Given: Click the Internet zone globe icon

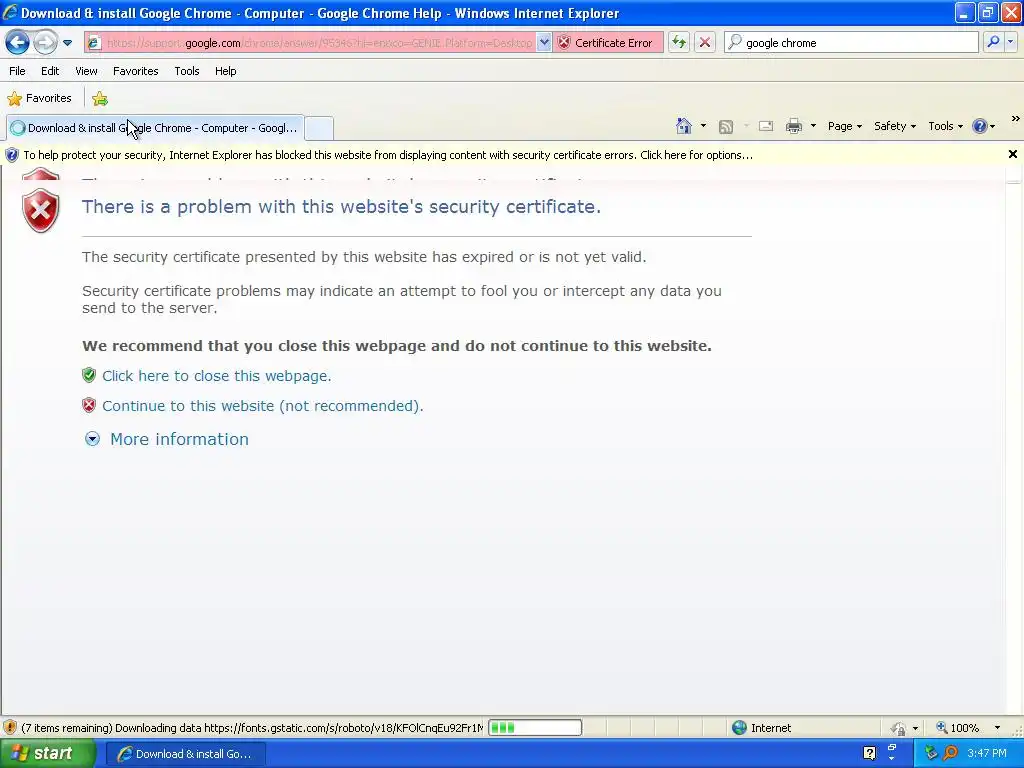Looking at the screenshot, I should (x=739, y=728).
